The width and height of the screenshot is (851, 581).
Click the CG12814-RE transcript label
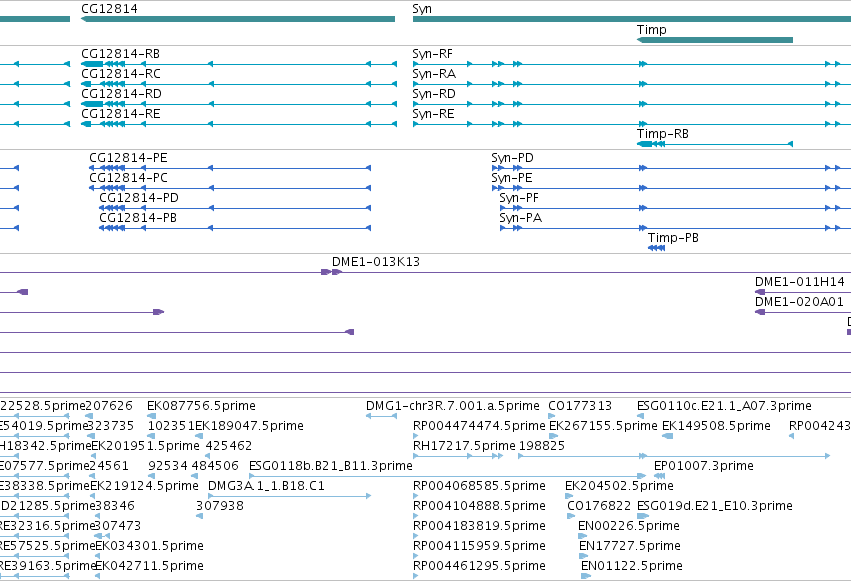click(120, 114)
